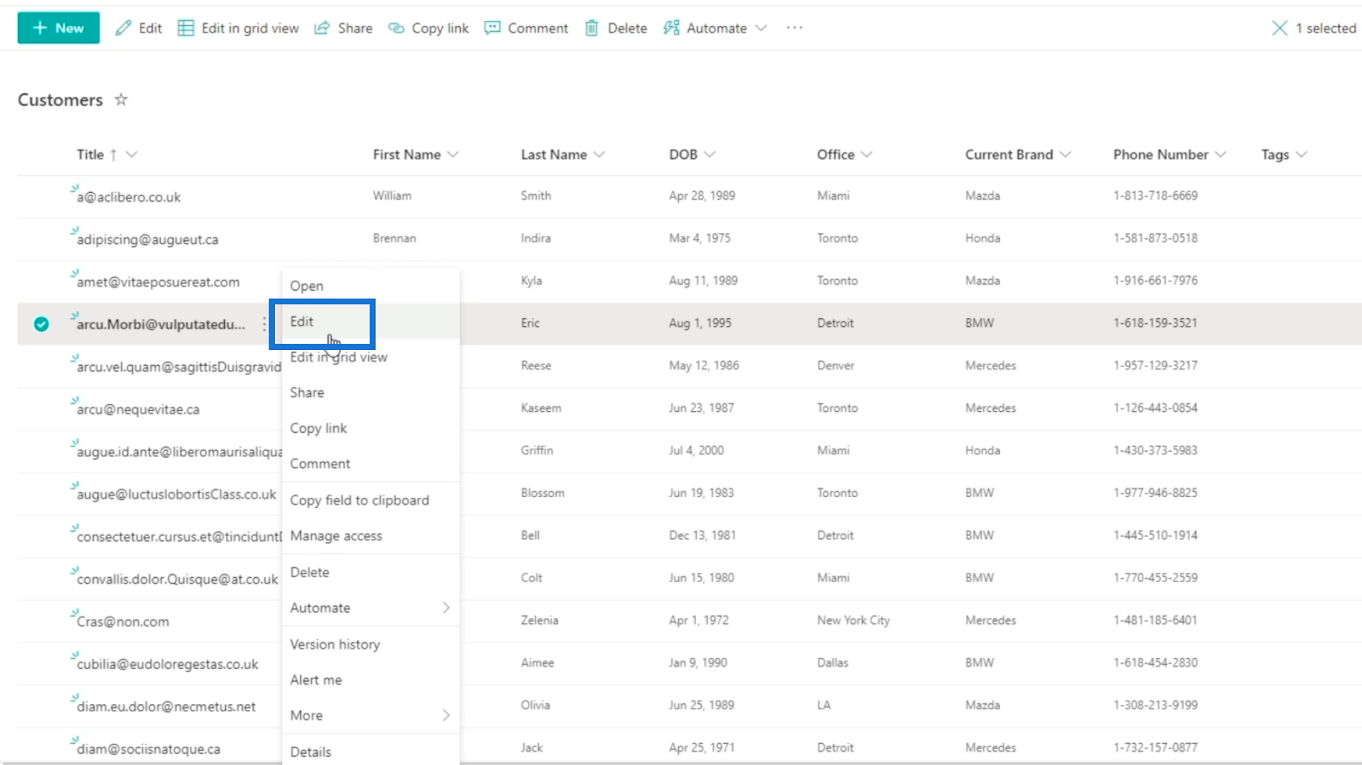Clear selection with the X icon

(1279, 28)
